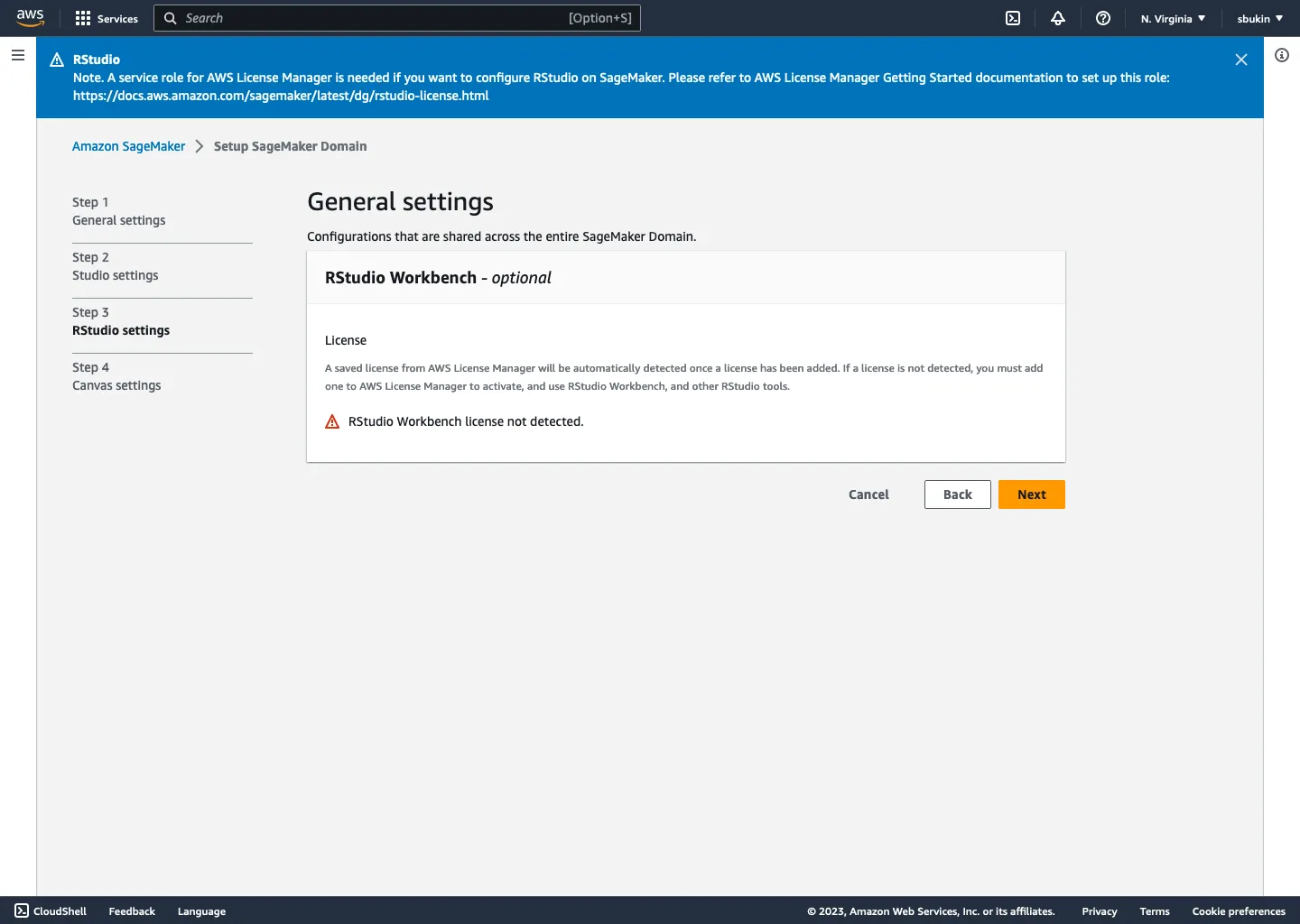Open Cookie preferences in footer
The image size is (1300, 924).
click(x=1239, y=911)
